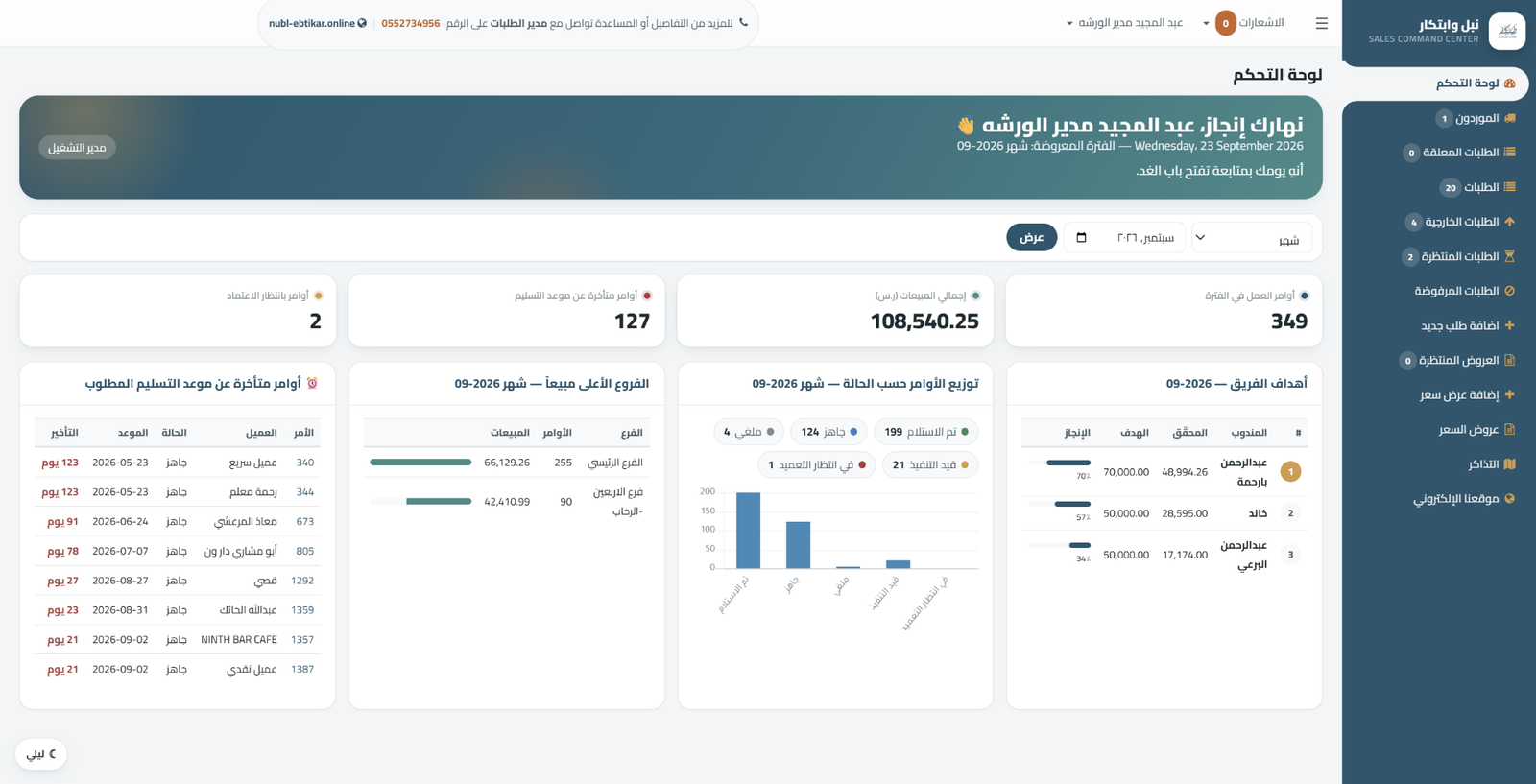
Task: Toggle the ليلي night mode button
Action: pyautogui.click(x=41, y=754)
